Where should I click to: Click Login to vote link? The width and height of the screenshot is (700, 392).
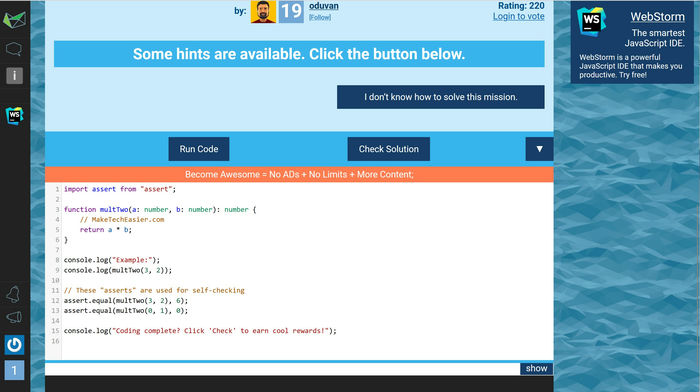(x=518, y=17)
